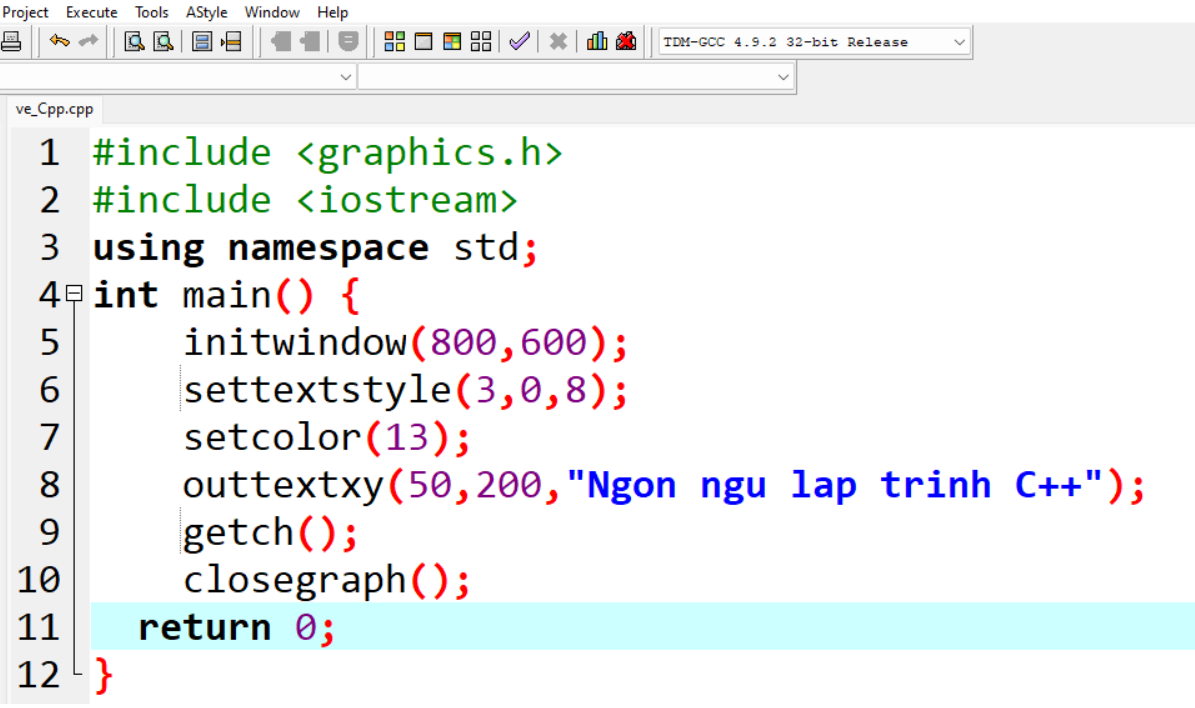Click on the "outtextxy" function name
The image size is (1195, 708).
point(284,485)
